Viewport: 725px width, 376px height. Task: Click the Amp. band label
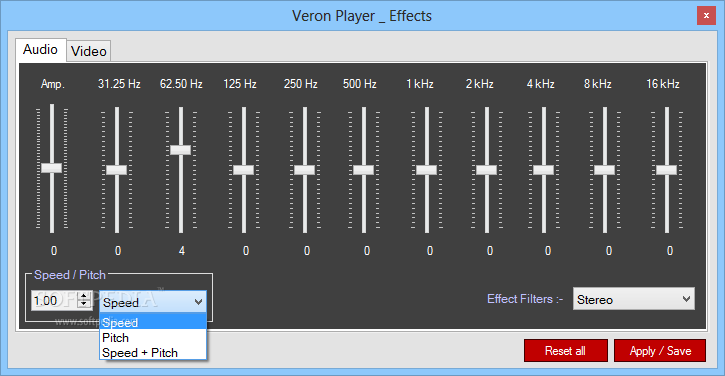[x=52, y=84]
